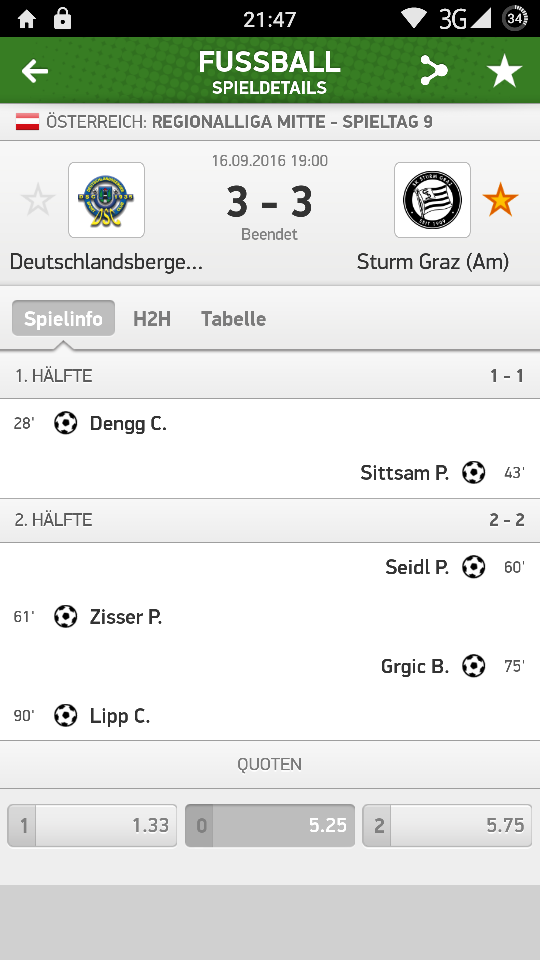Screen dimensions: 540x960
Task: Select the Spielinfo tab
Action: click(x=63, y=318)
